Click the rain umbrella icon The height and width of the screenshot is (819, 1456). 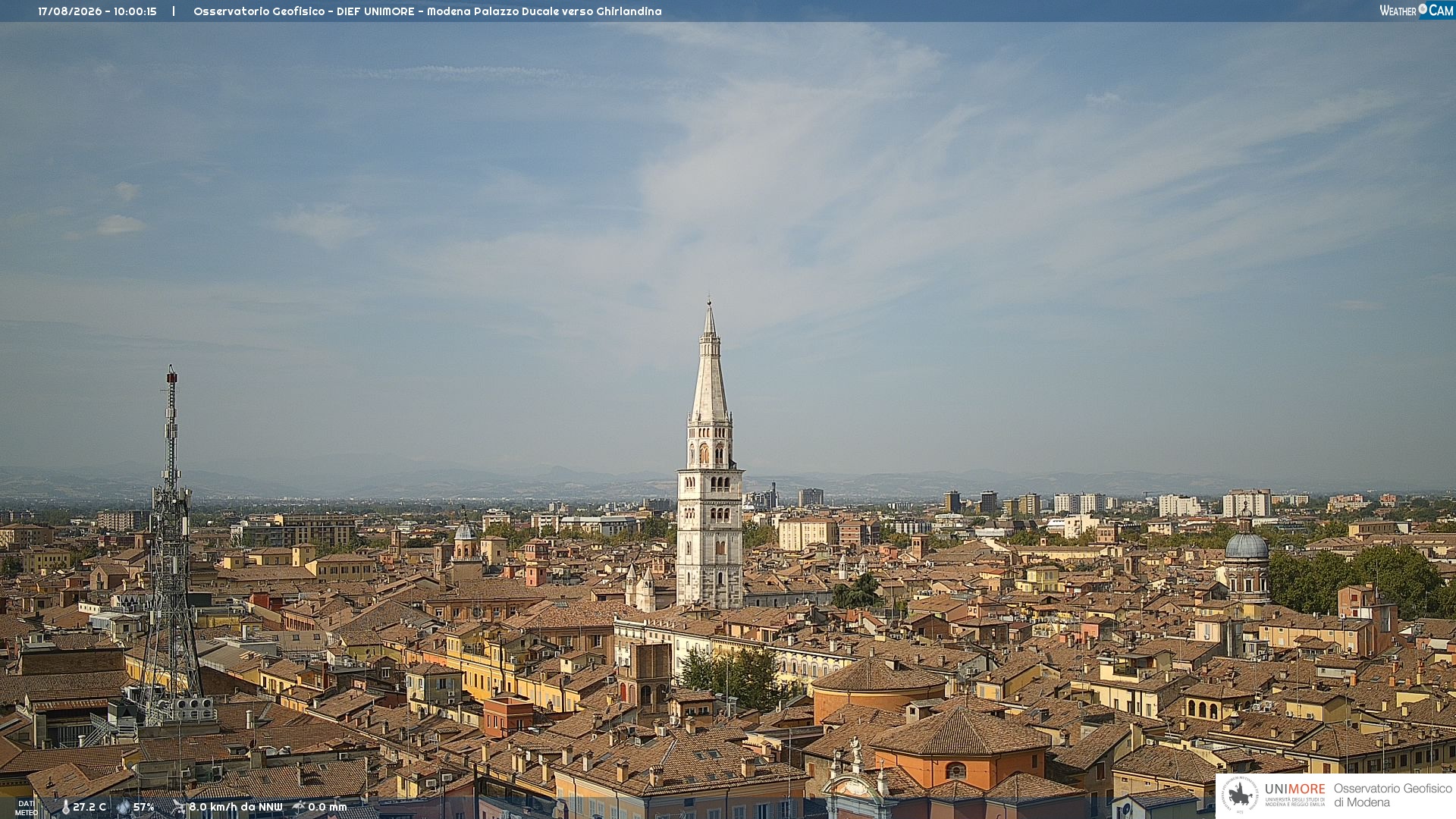coord(299,807)
